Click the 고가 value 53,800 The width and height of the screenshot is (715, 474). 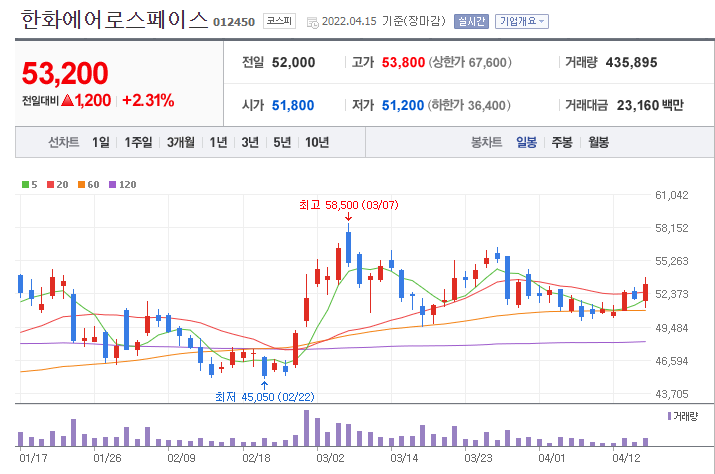(x=403, y=63)
